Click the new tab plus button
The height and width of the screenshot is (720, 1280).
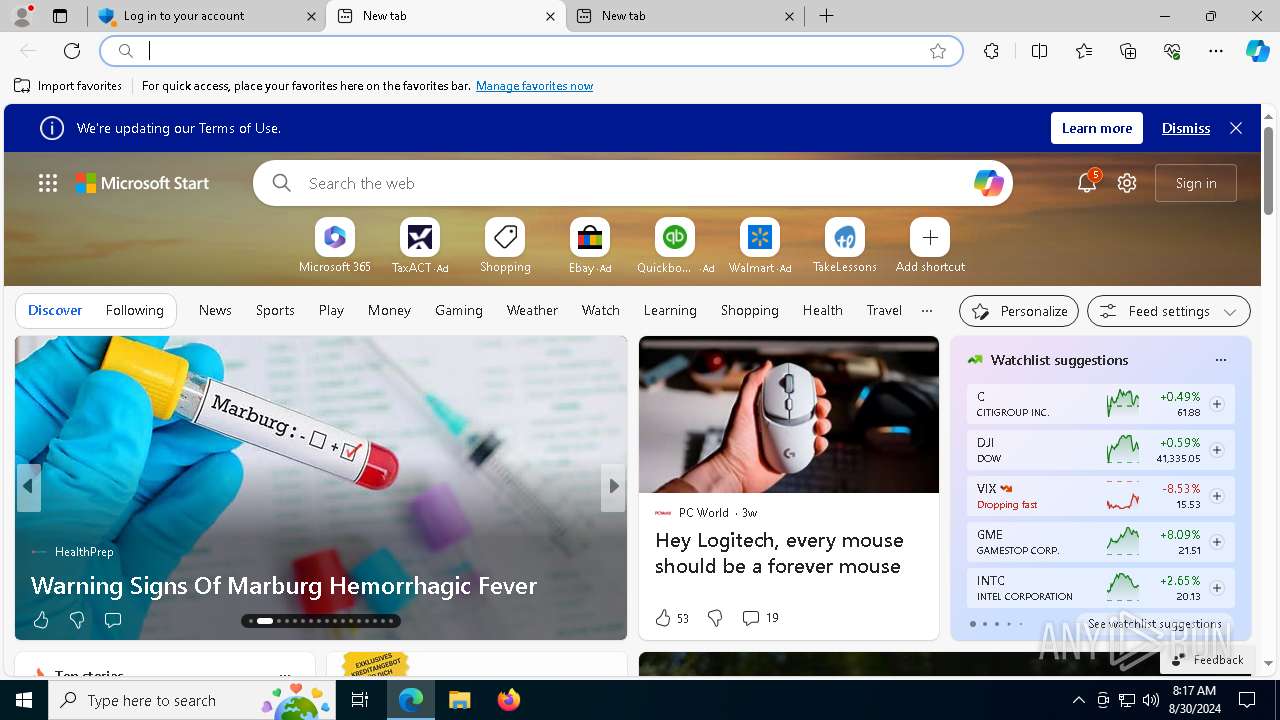[x=826, y=16]
